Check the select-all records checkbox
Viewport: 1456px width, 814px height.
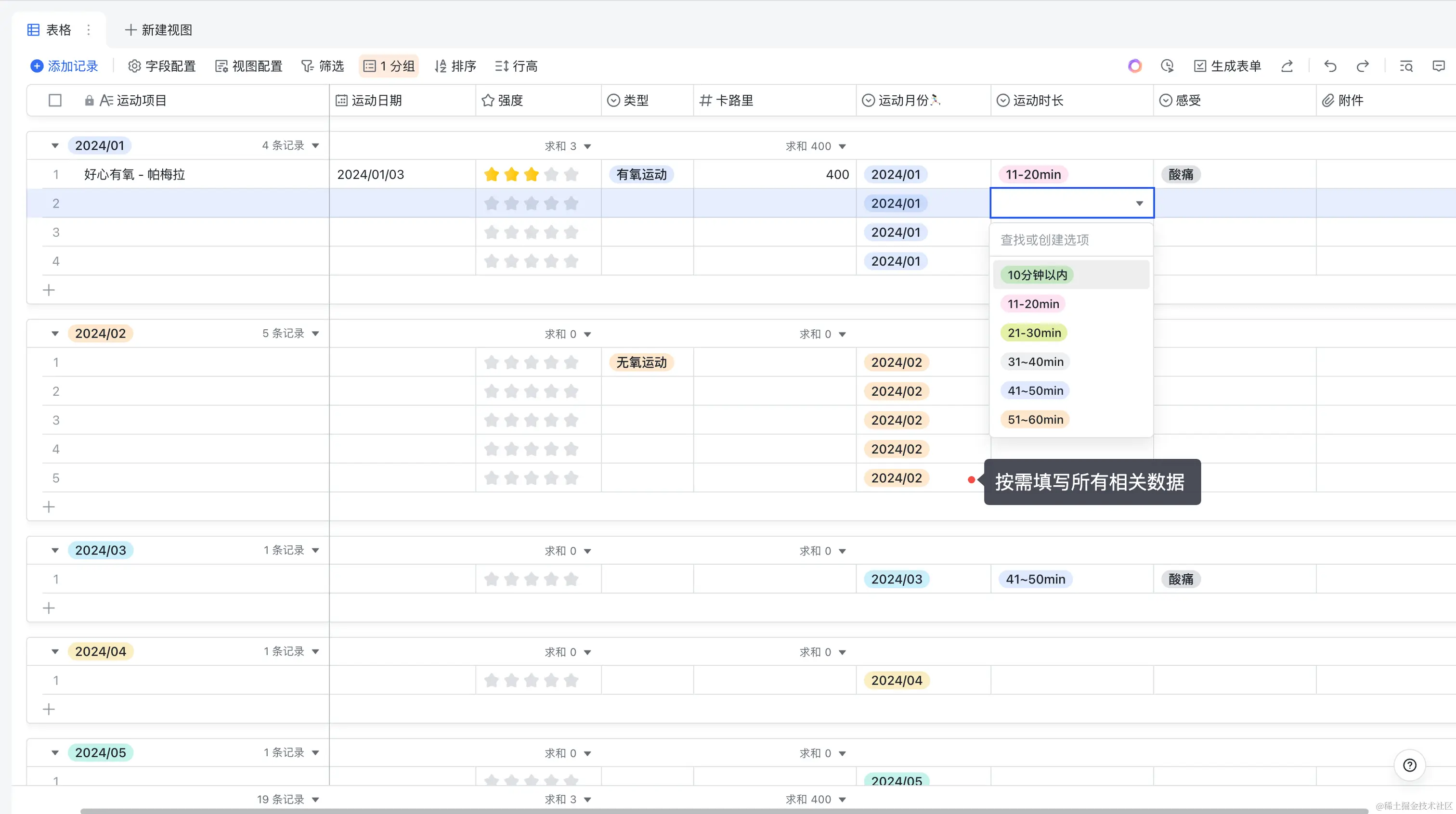(55, 100)
